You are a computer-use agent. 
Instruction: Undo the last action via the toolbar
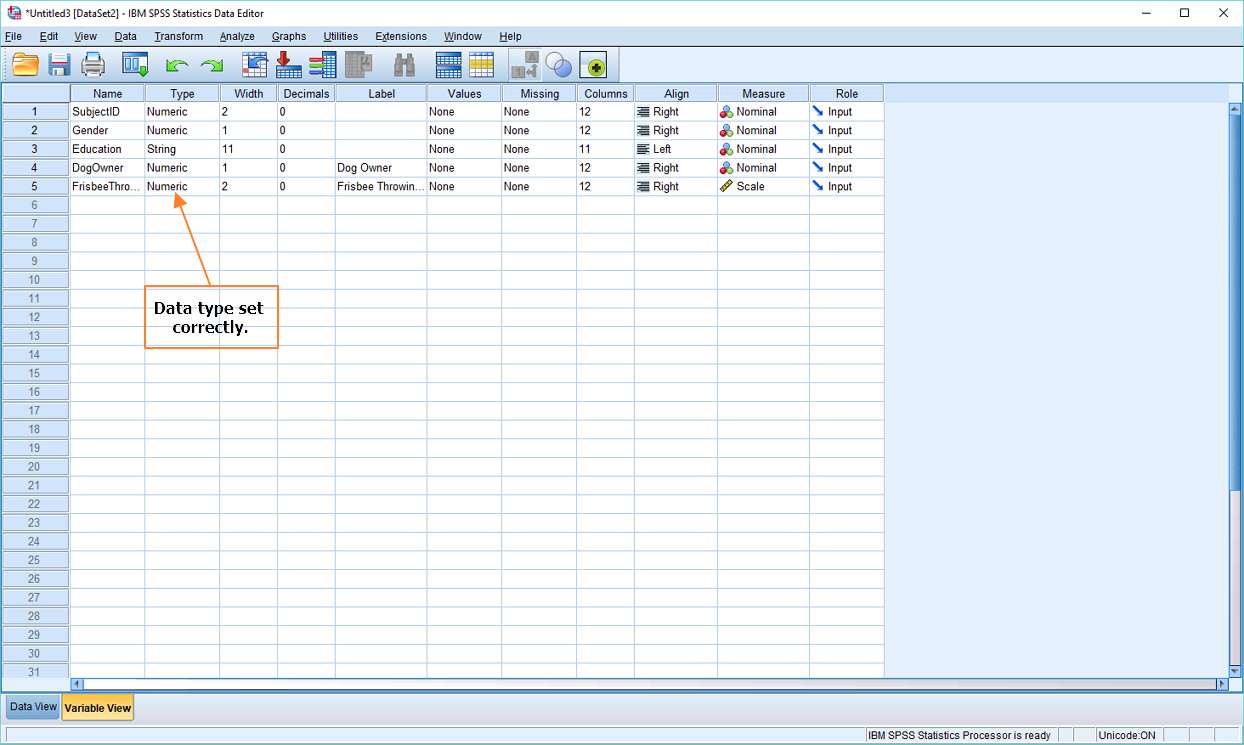[178, 65]
